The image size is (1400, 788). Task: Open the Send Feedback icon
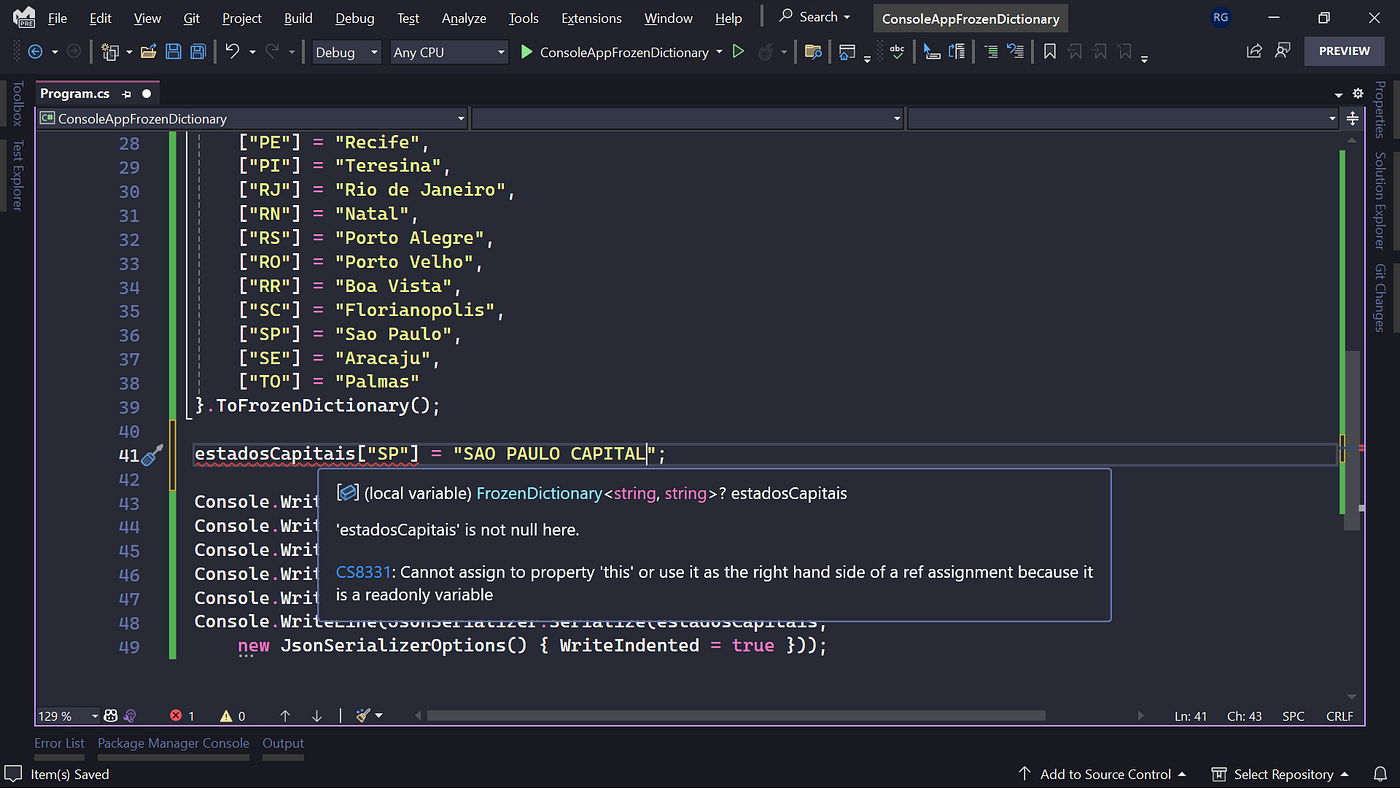(x=1282, y=51)
